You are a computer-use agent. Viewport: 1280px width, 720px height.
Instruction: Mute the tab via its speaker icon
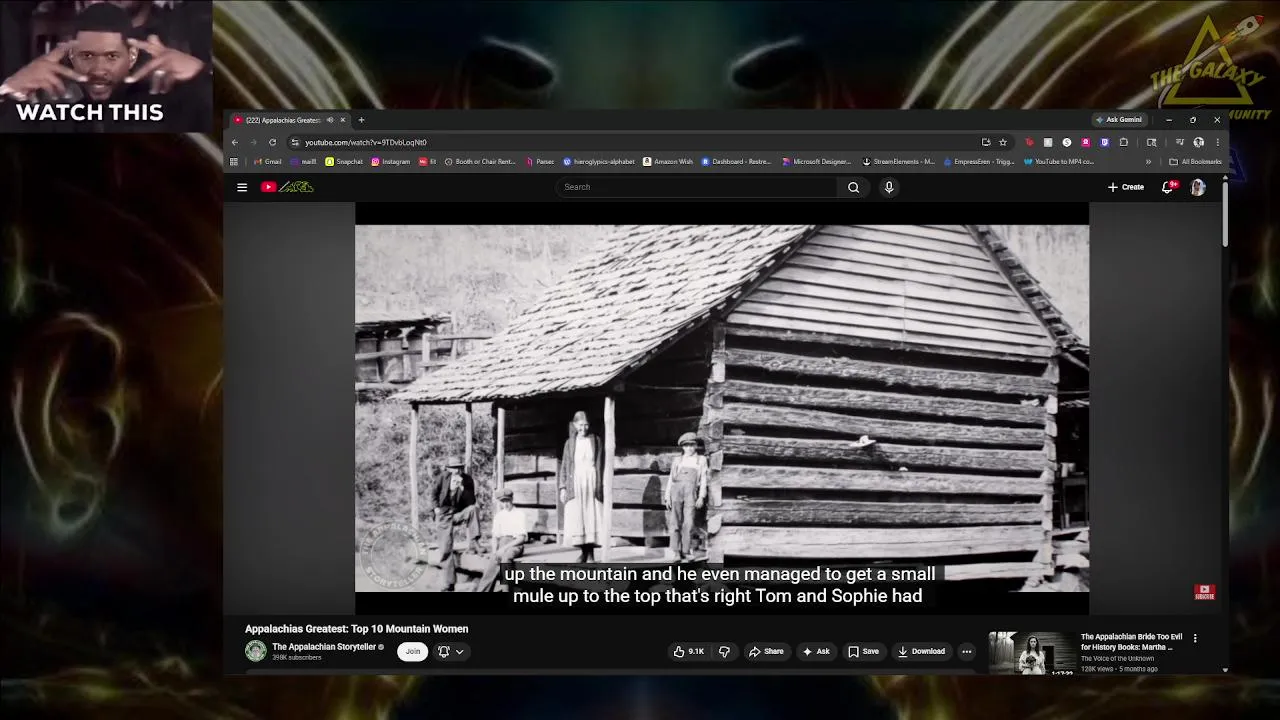coord(330,120)
